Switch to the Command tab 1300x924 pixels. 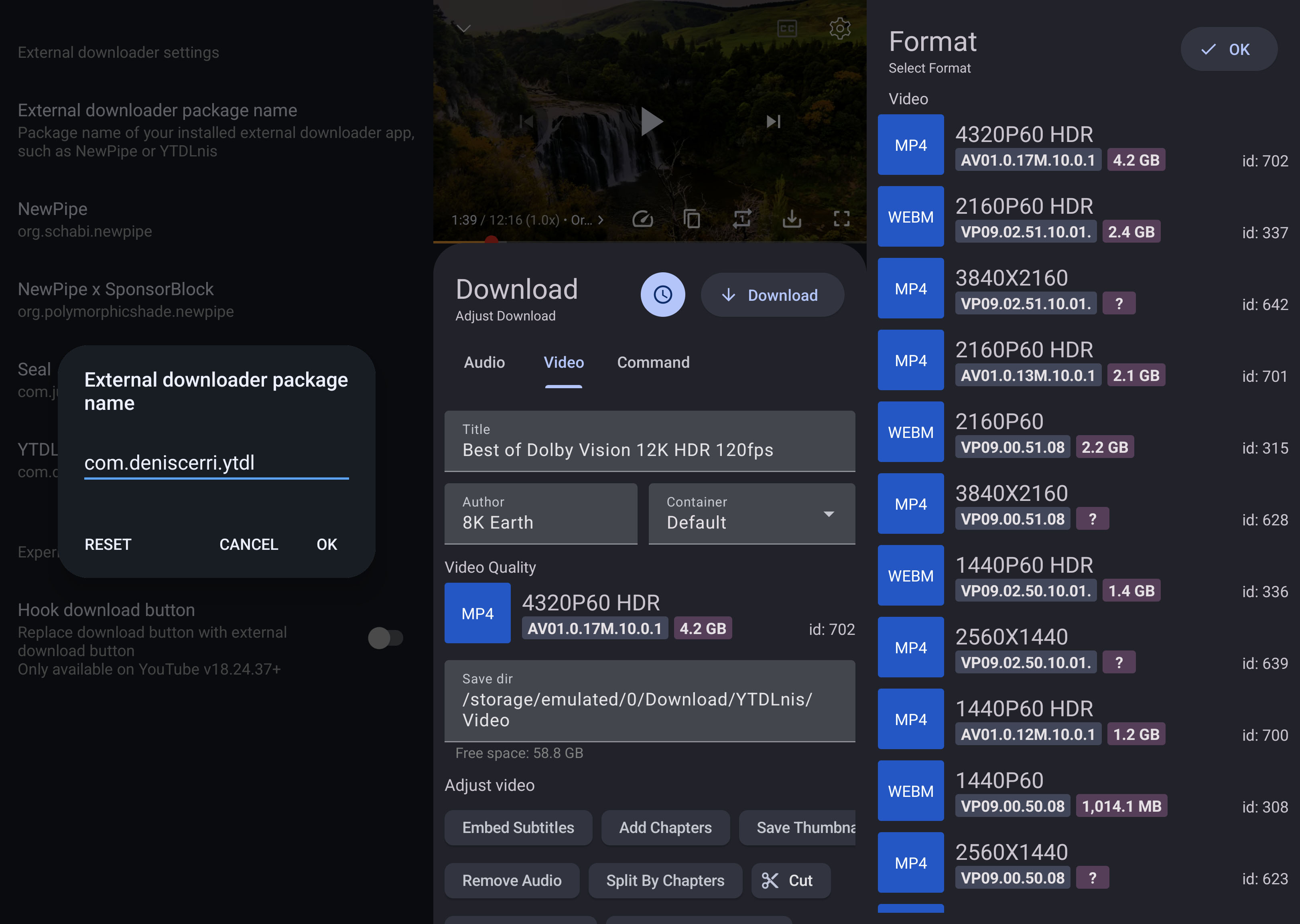point(653,363)
